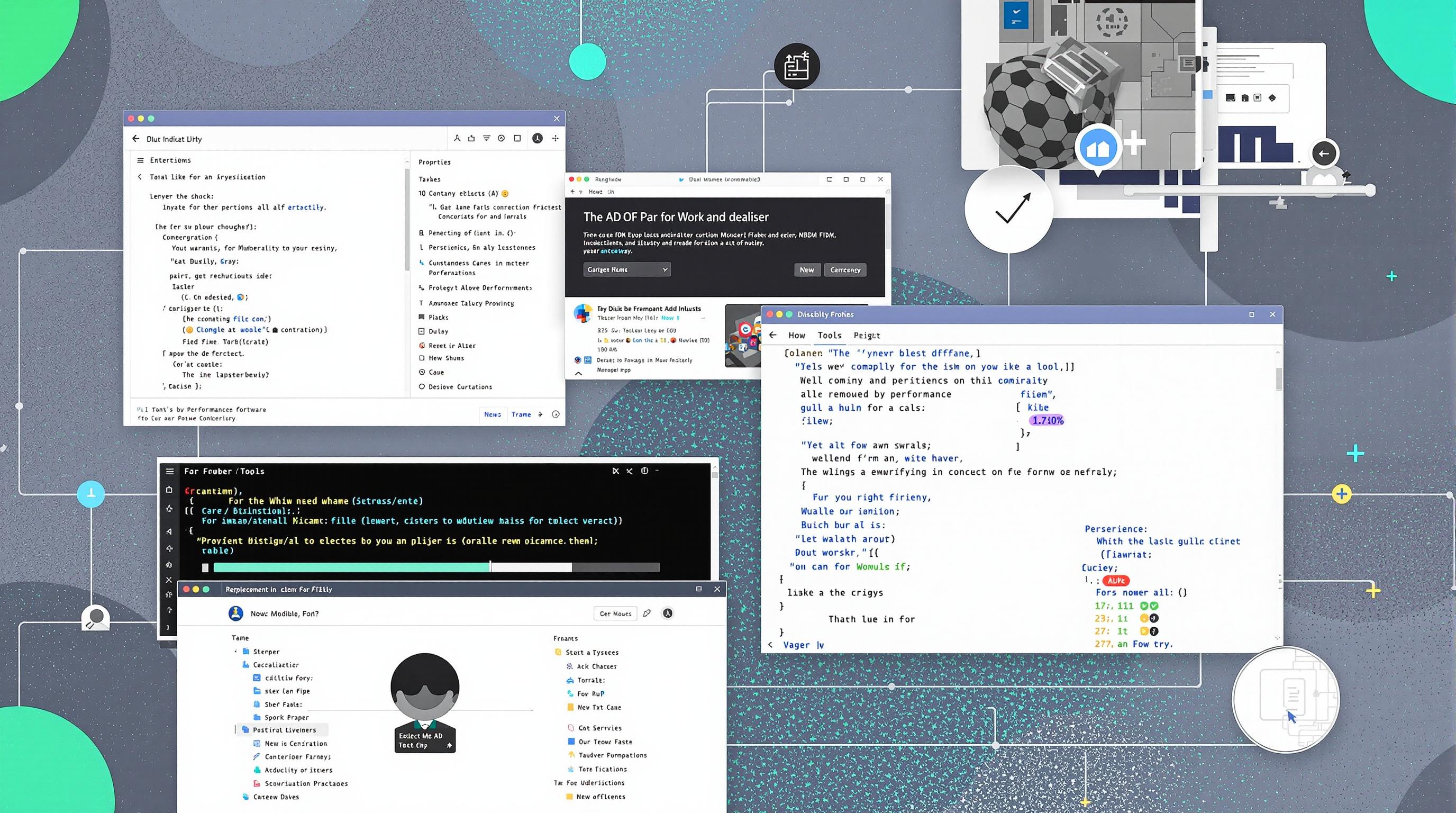Click the large white checkmark circle
Viewport: 1456px width, 813px height.
coord(1009,209)
